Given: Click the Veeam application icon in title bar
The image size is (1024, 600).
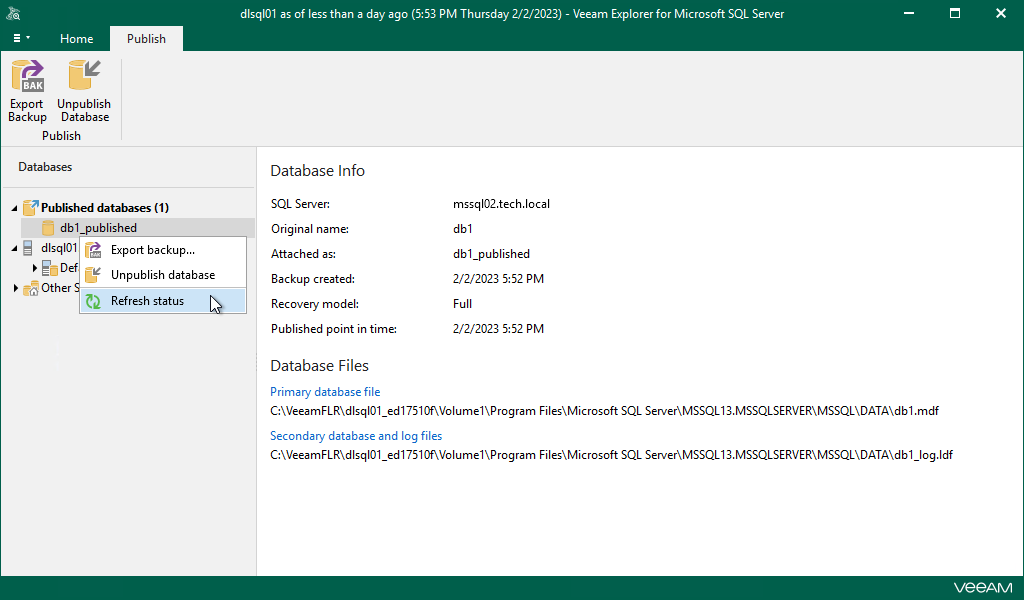Looking at the screenshot, I should click(13, 13).
